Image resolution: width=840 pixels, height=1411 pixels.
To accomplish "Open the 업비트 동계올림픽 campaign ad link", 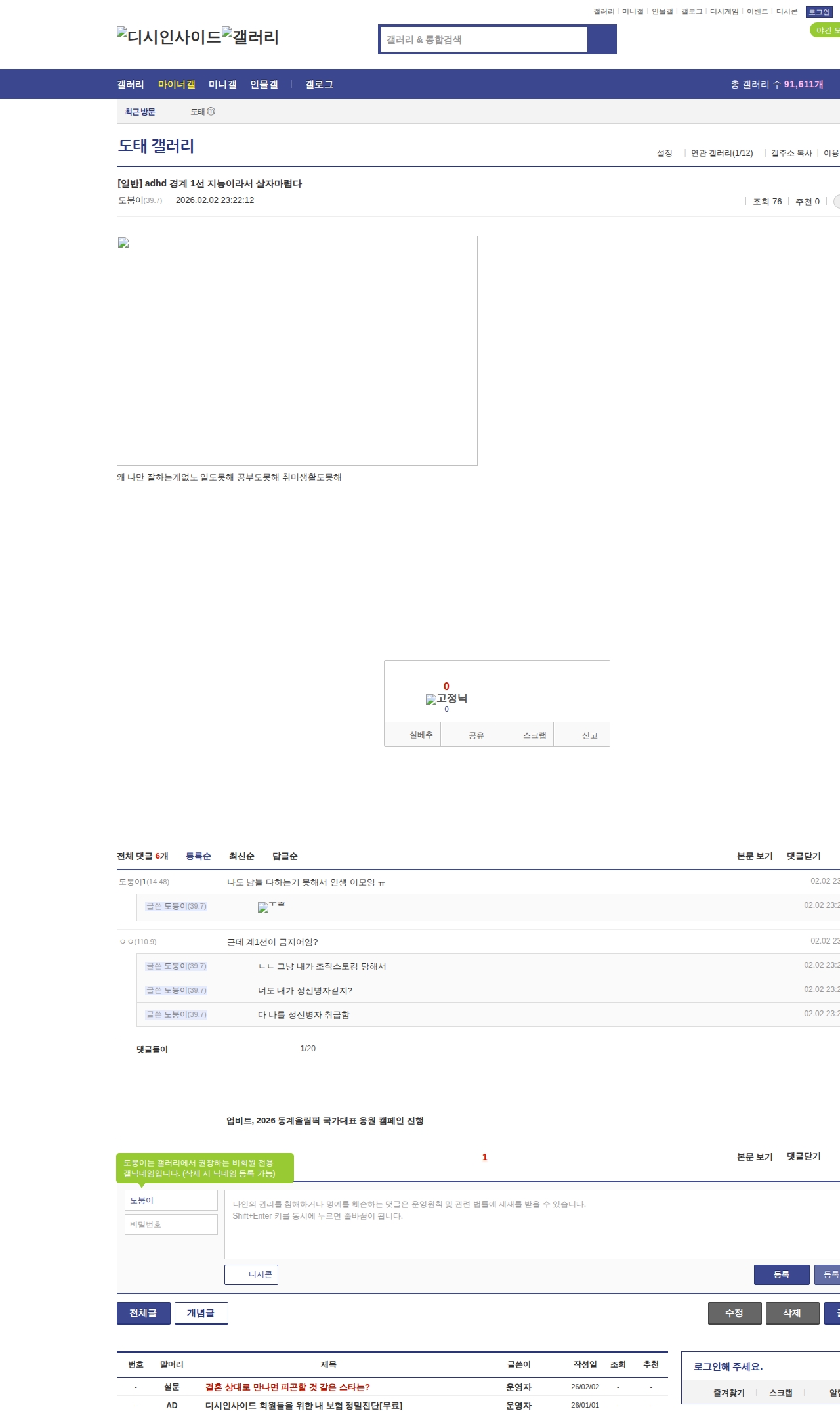I will 325,1121.
